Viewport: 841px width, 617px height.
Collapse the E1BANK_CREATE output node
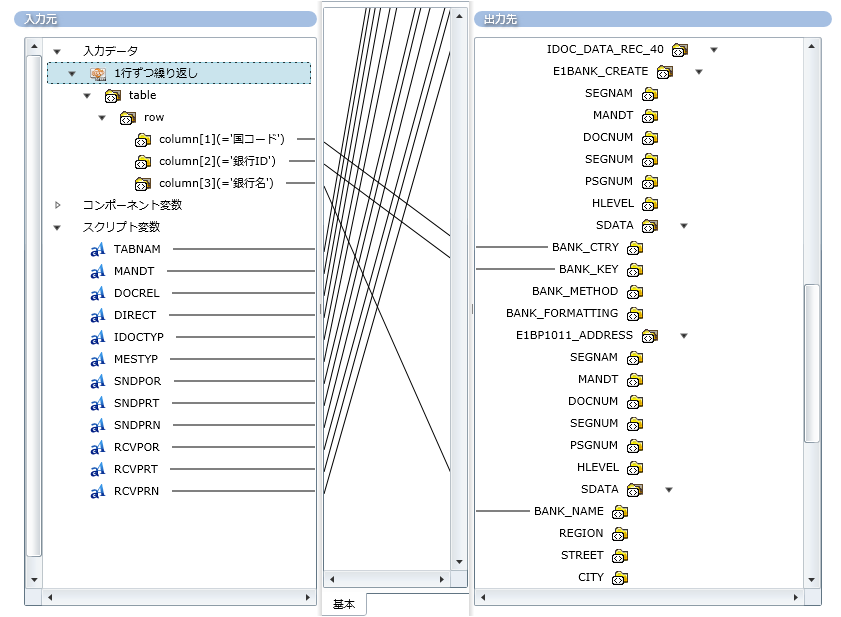pos(699,72)
